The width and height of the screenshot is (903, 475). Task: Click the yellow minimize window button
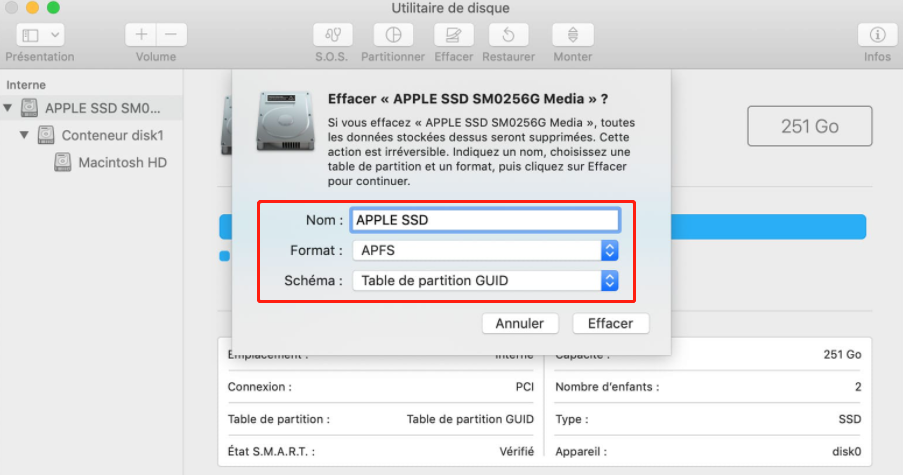click(32, 7)
